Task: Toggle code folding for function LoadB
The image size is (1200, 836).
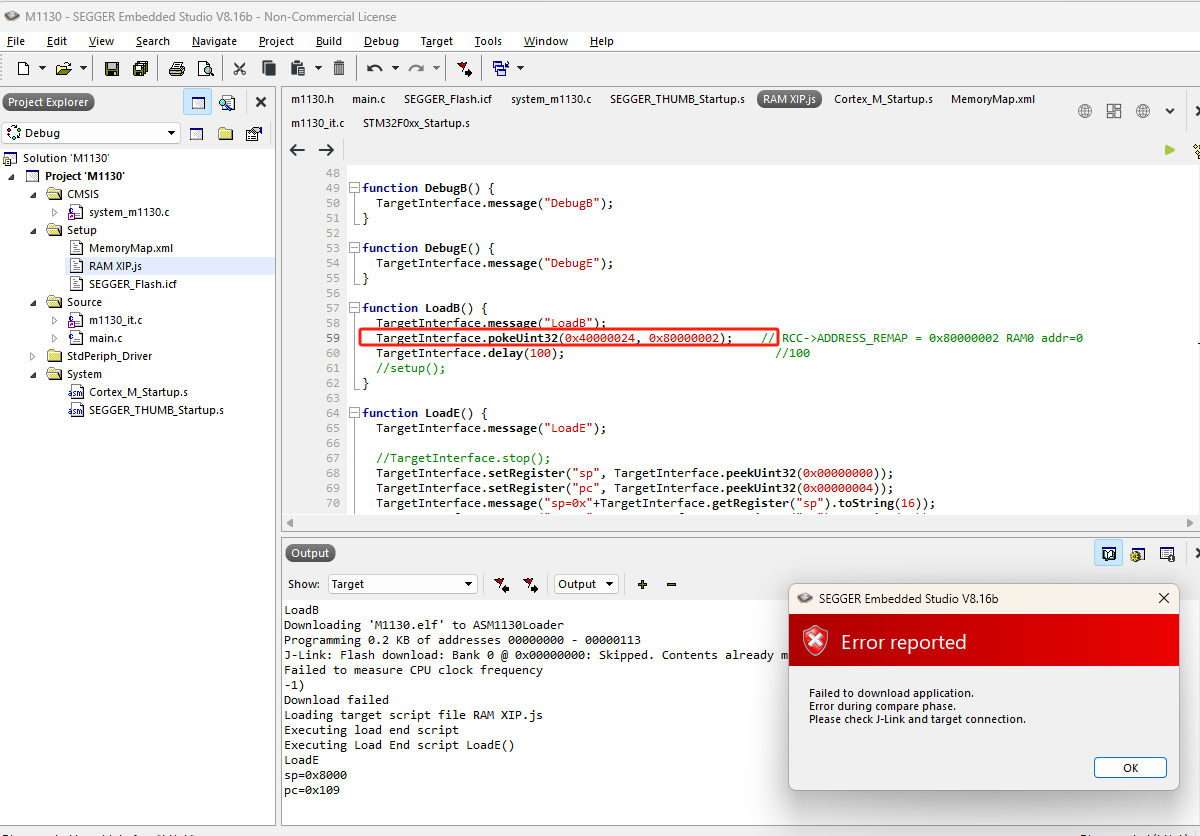Action: pyautogui.click(x=355, y=308)
